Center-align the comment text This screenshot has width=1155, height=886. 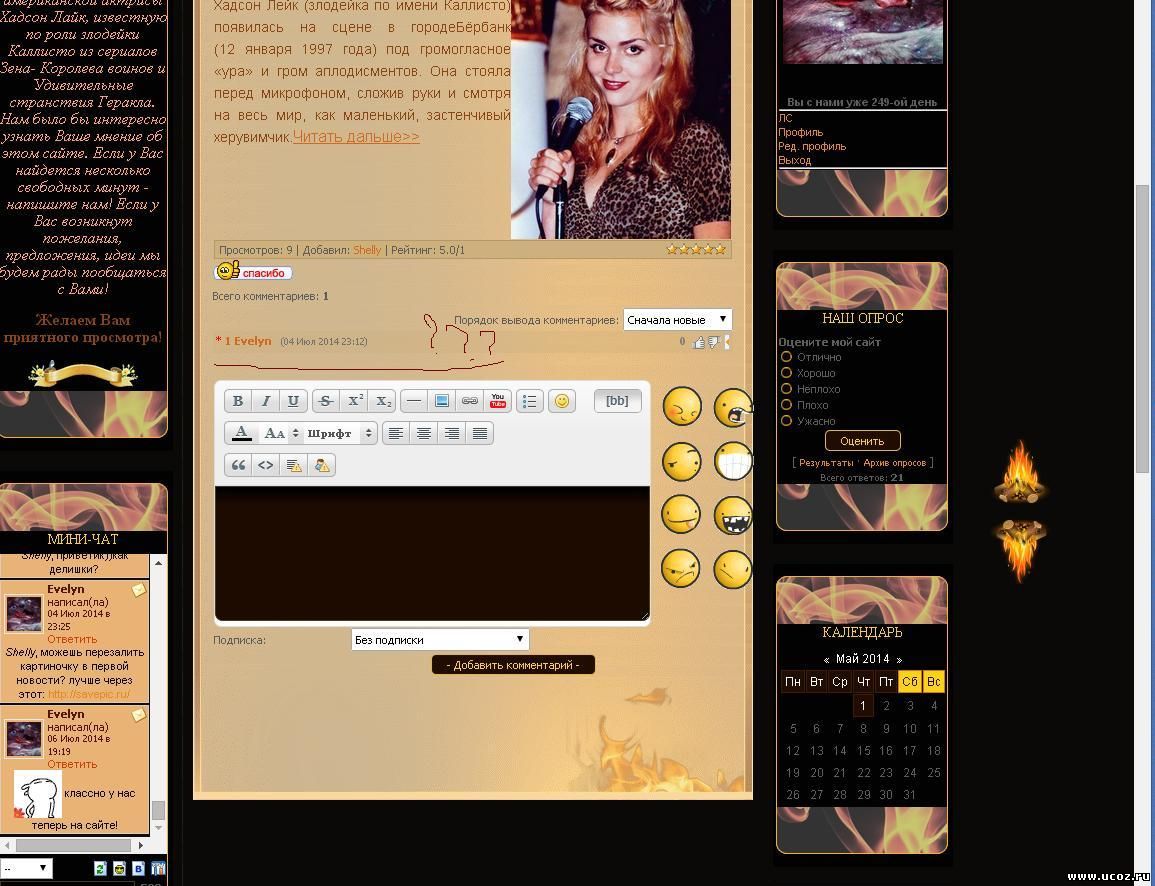424,433
